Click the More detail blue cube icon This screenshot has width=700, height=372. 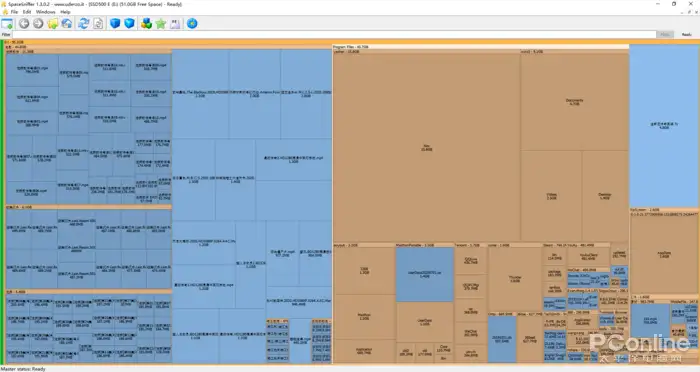[x=129, y=24]
